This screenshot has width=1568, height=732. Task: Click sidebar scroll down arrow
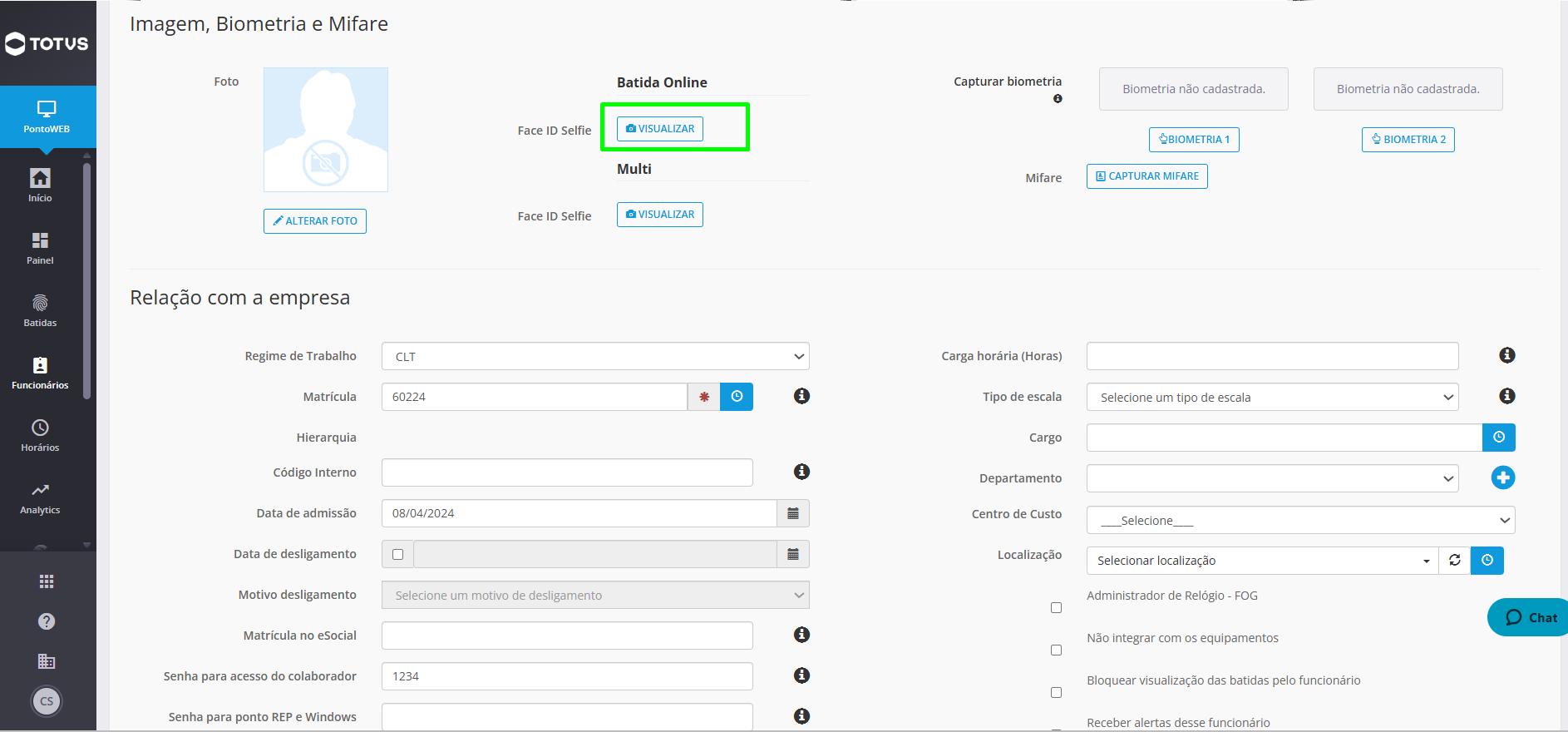pos(86,545)
